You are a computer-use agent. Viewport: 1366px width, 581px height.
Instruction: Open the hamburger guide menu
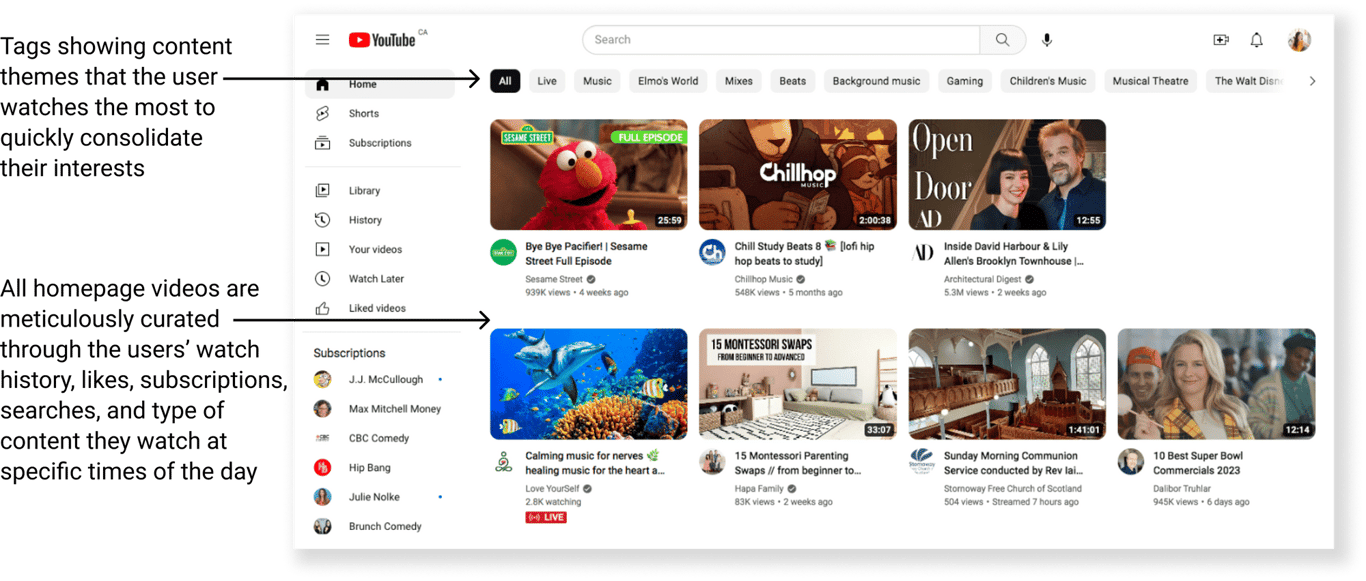[322, 40]
